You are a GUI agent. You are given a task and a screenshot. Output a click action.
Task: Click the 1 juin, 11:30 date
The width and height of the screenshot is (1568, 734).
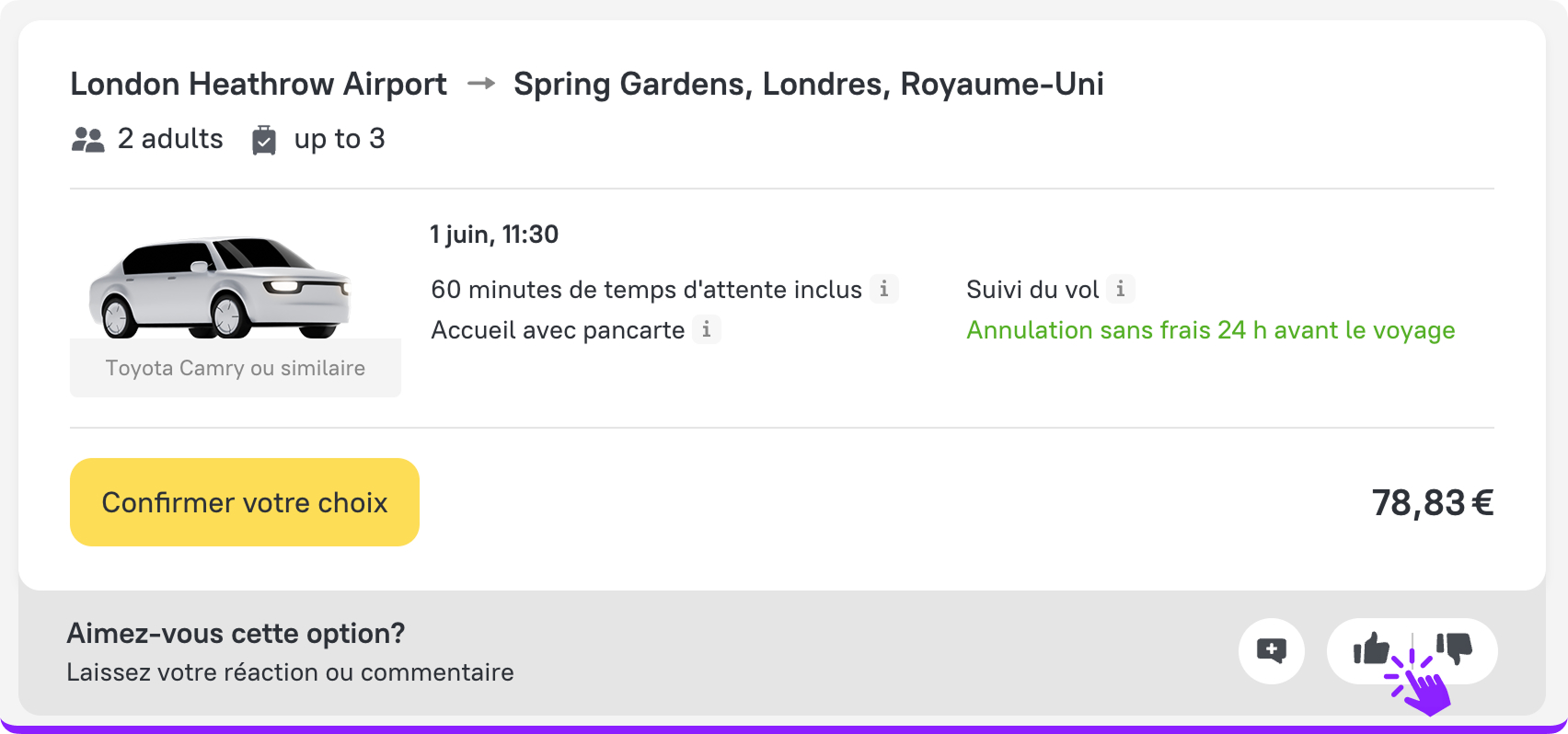click(x=494, y=235)
